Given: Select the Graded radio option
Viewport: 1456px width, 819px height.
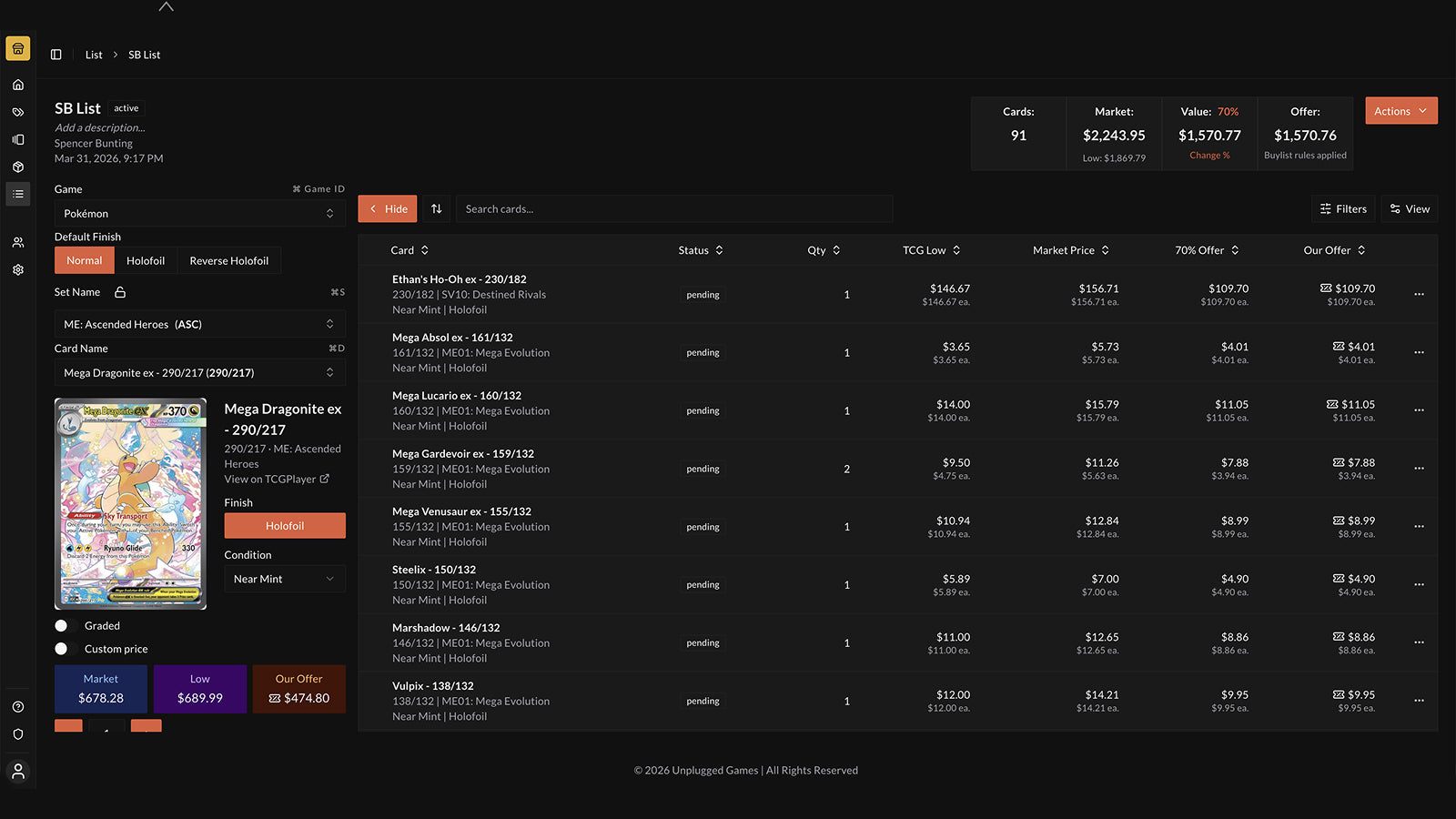Looking at the screenshot, I should (61, 626).
